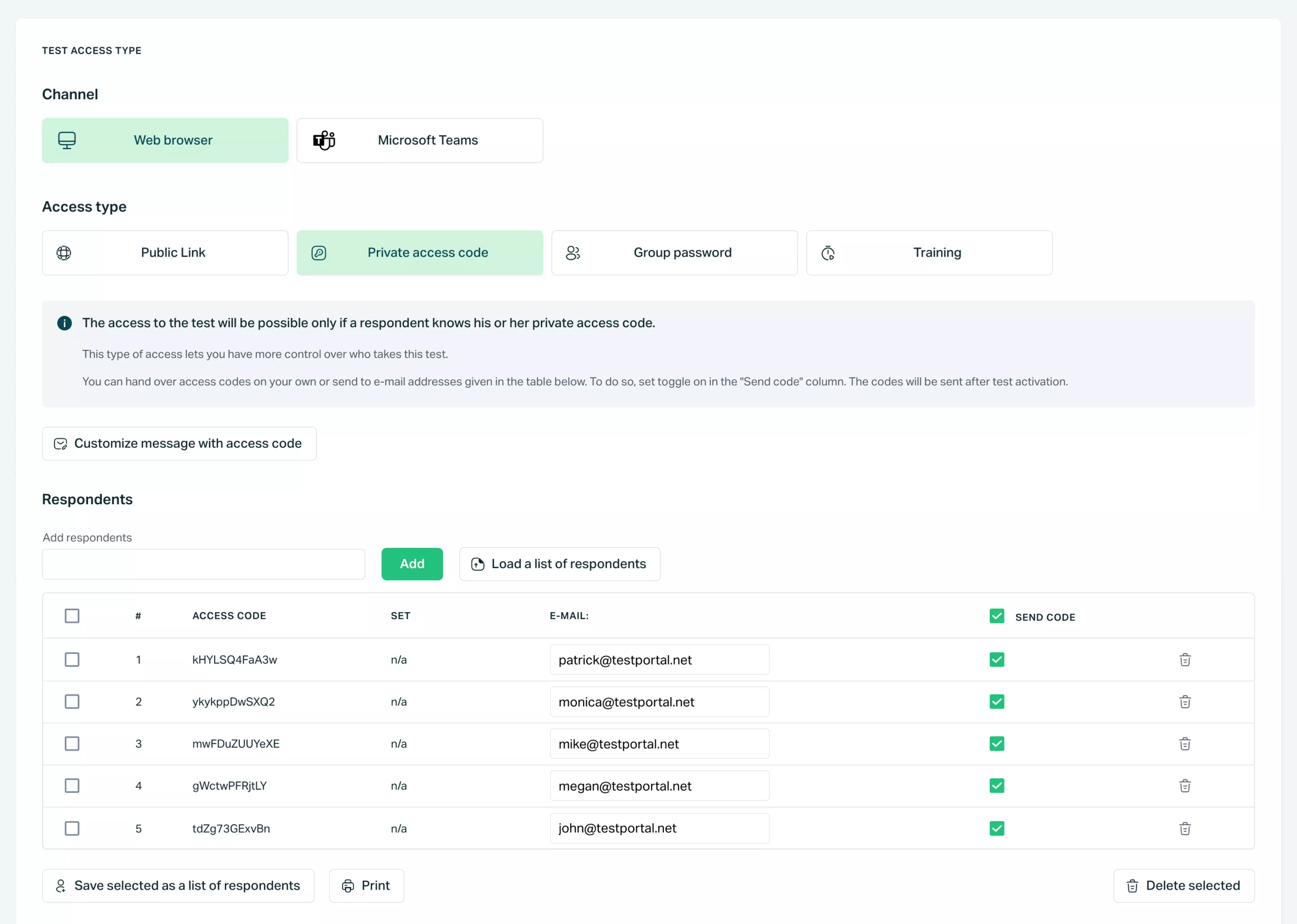Viewport: 1297px width, 924px height.
Task: Delete respondent patrick@testportal.net with trash icon
Action: click(1184, 659)
